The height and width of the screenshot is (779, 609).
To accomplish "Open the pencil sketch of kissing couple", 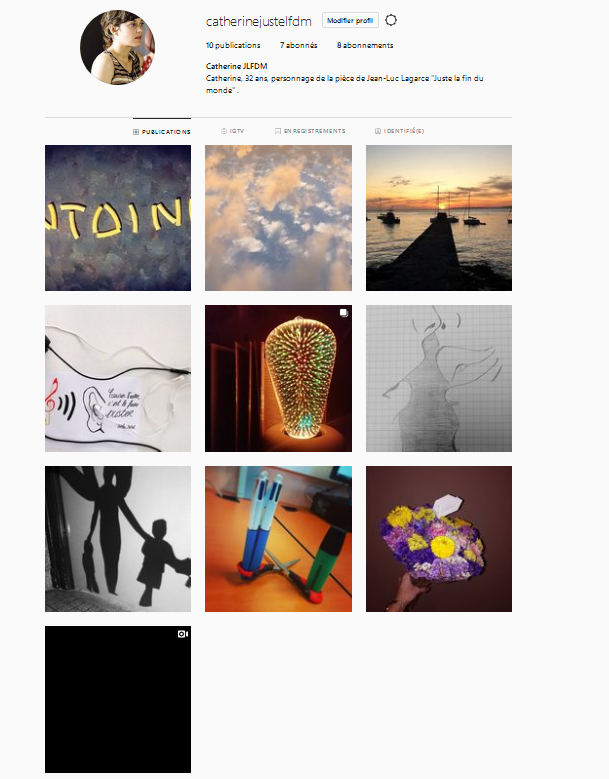I will pyautogui.click(x=439, y=379).
